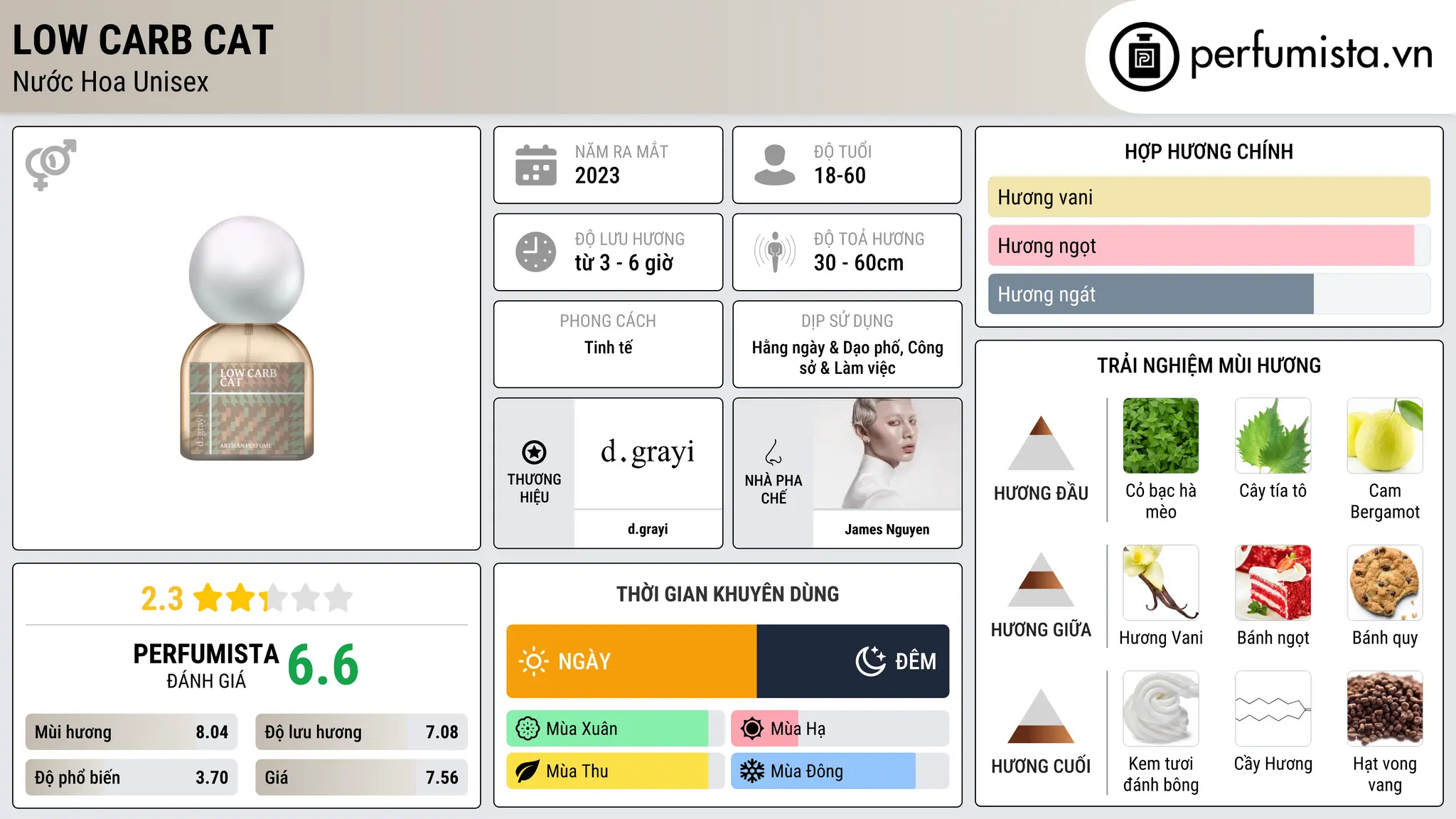Screen dimensions: 1456x819
Task: Click the sun icon beside Ngày
Action: pos(533,661)
